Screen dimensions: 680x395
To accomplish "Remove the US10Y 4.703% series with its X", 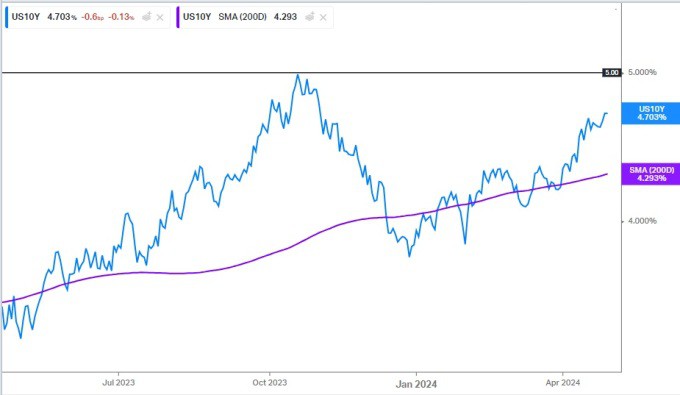I will click(x=160, y=17).
